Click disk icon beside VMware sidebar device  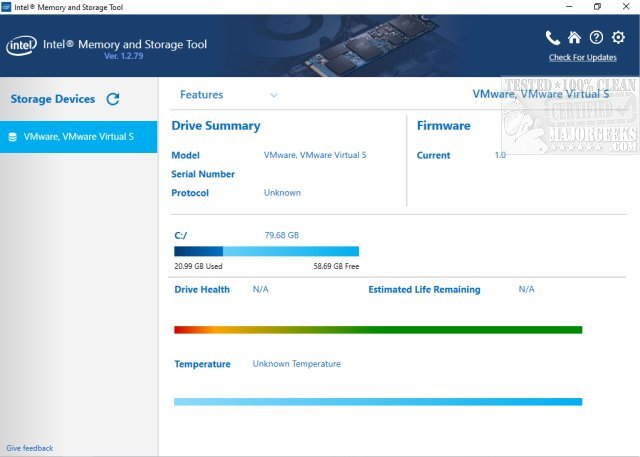click(12, 137)
